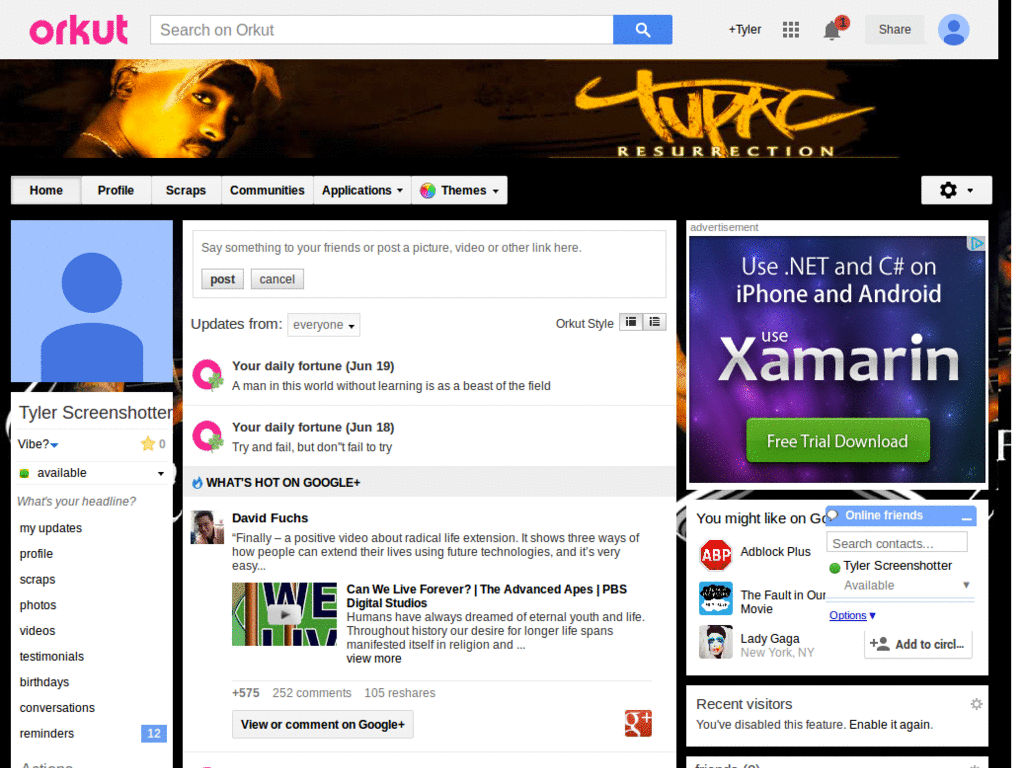Click the Themes color wheel icon
The width and height of the screenshot is (1024, 768).
pyautogui.click(x=428, y=191)
